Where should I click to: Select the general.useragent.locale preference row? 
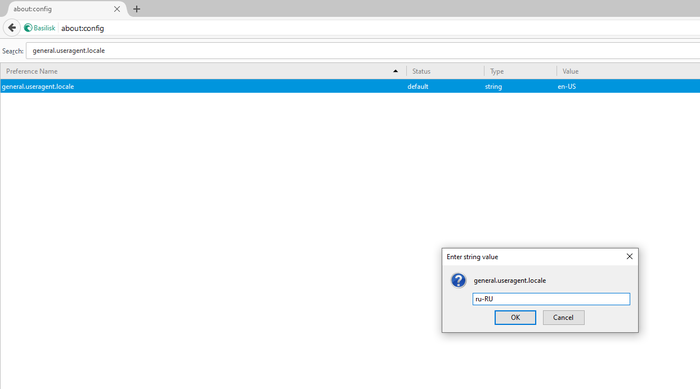350,86
